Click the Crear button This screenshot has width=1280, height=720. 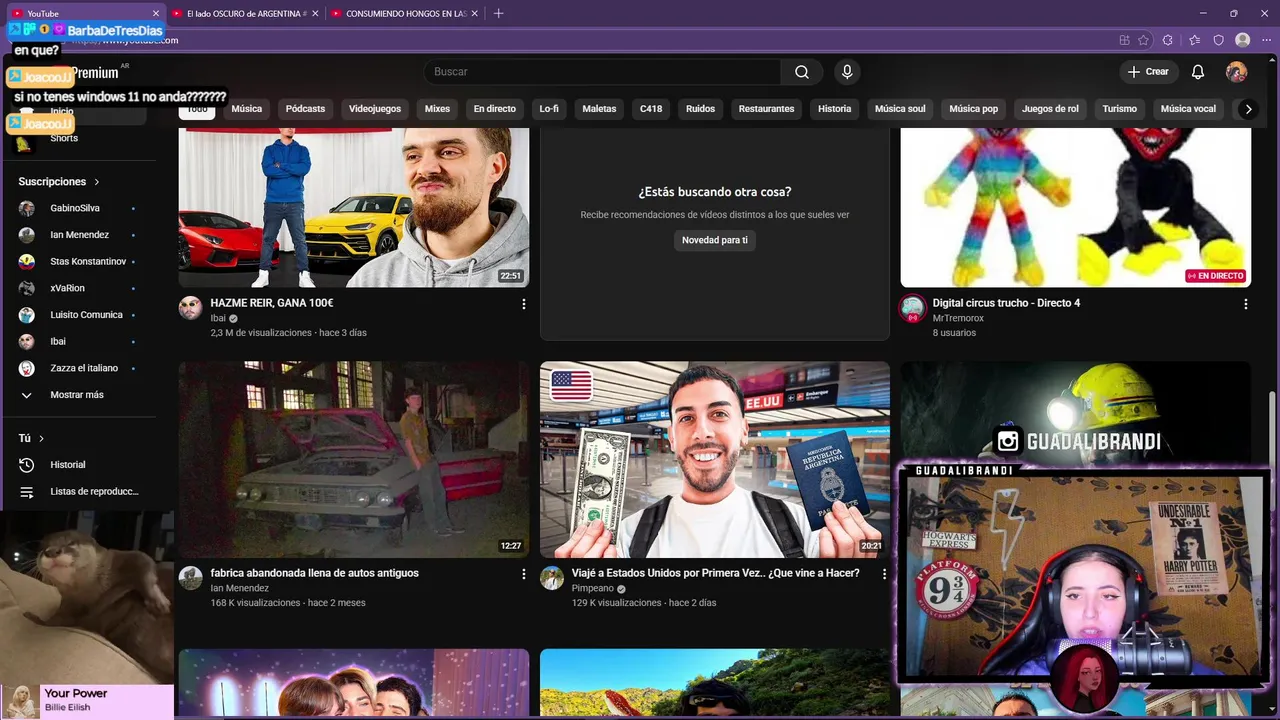1148,72
